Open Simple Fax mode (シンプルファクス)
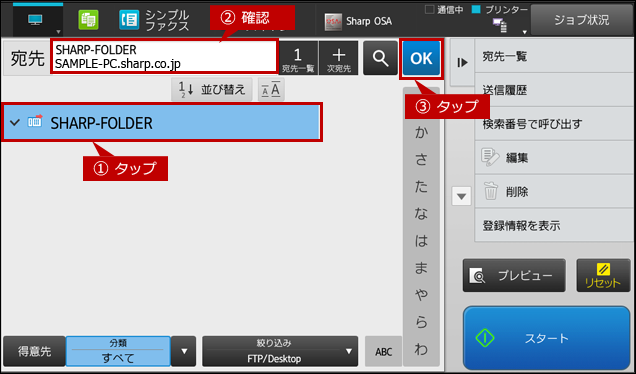This screenshot has height=374, width=636. (x=154, y=20)
